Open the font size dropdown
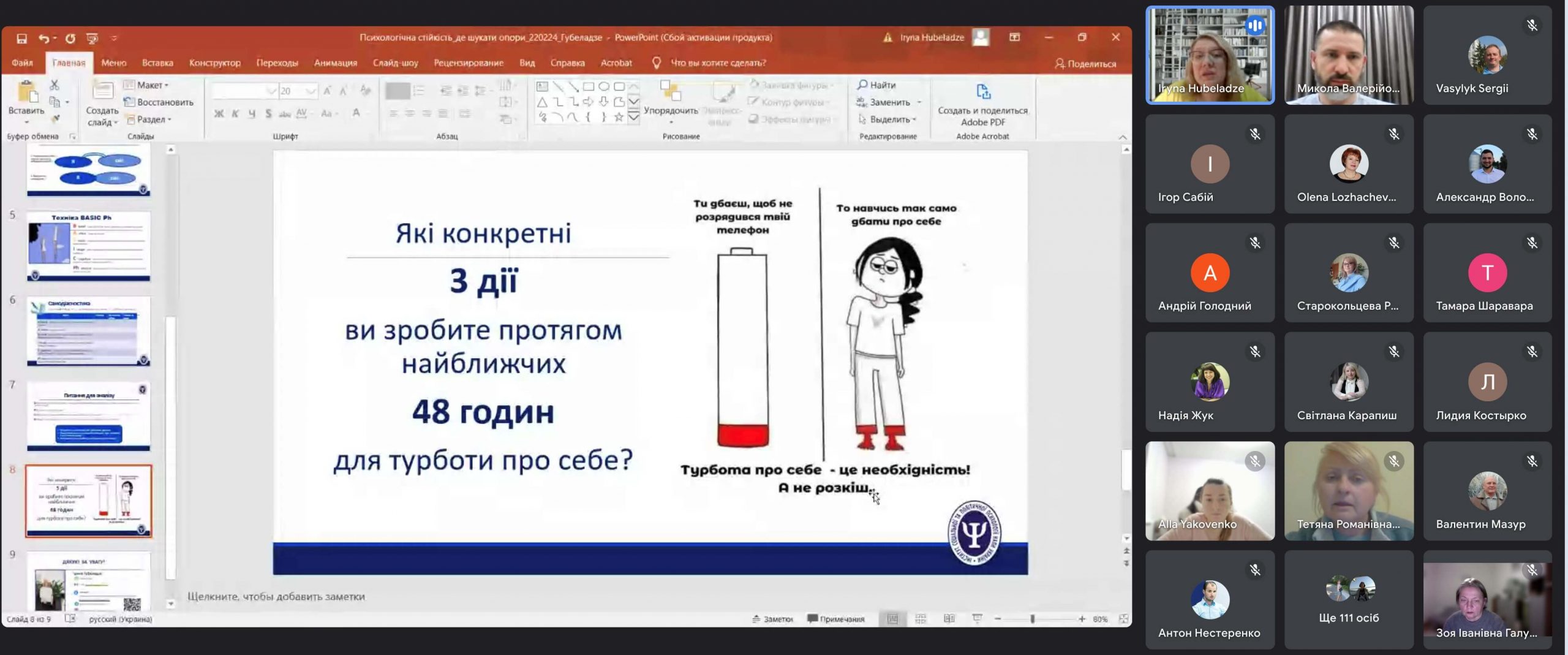Image resolution: width=1568 pixels, height=655 pixels. (311, 91)
